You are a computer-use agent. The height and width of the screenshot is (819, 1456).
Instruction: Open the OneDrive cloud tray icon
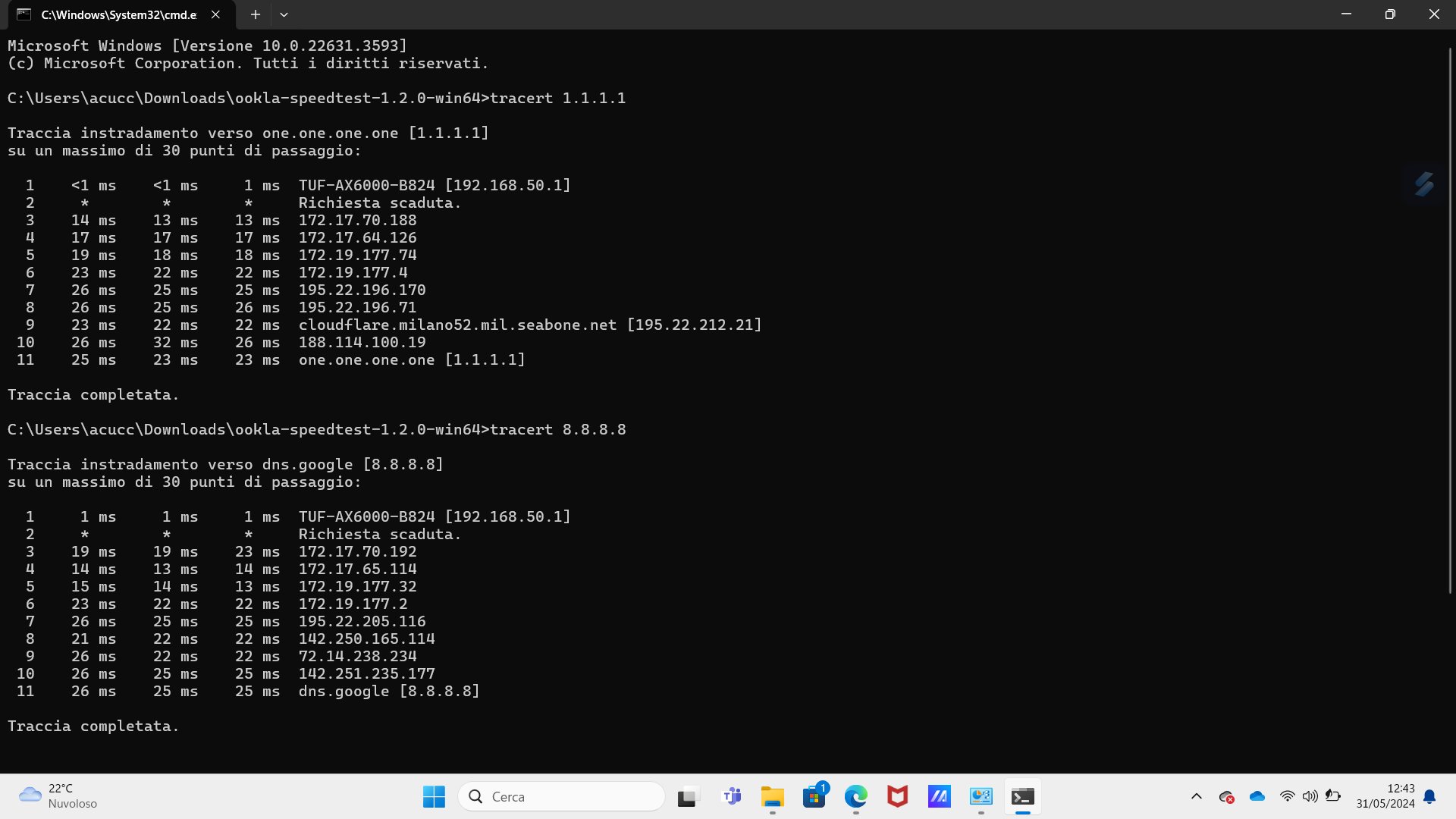pyautogui.click(x=1257, y=796)
